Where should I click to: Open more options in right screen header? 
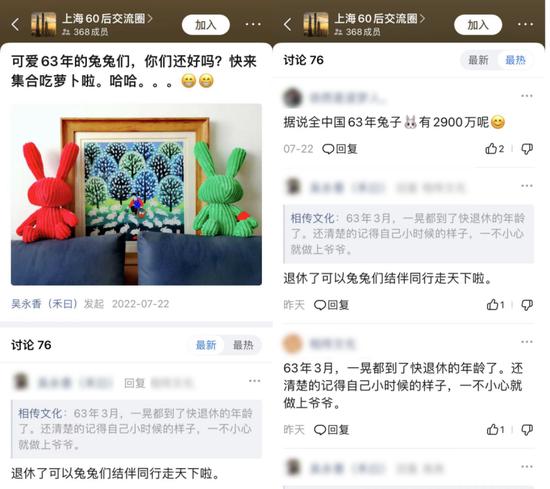[x=525, y=25]
